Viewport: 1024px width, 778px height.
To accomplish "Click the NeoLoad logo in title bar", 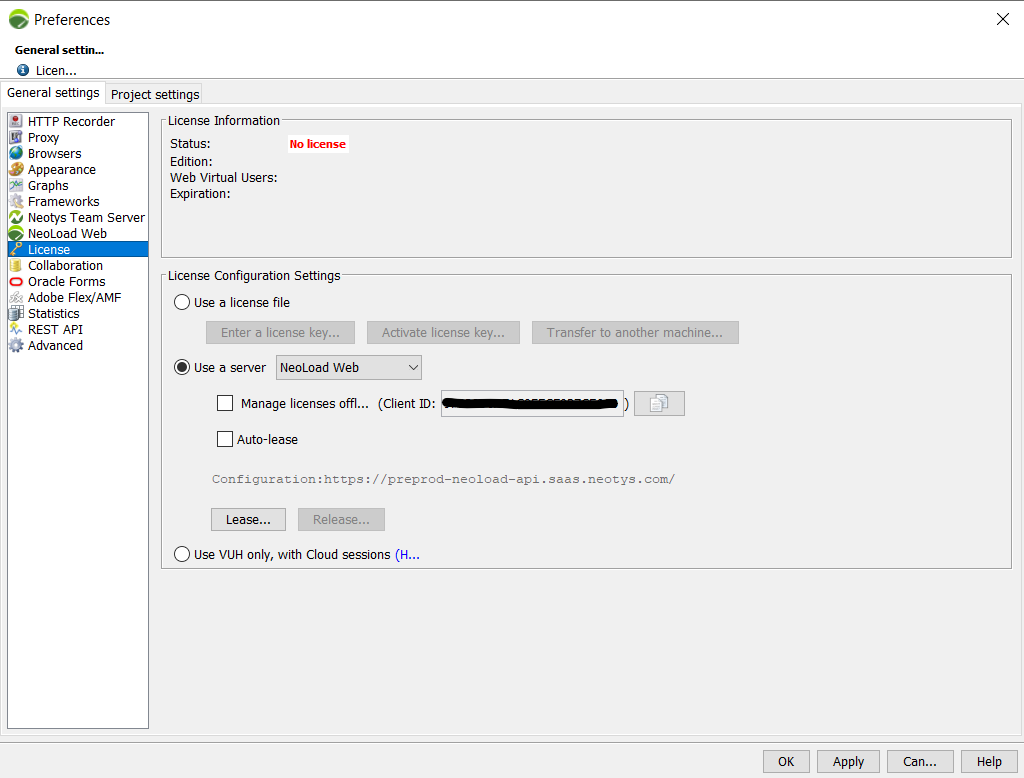I will coord(18,20).
